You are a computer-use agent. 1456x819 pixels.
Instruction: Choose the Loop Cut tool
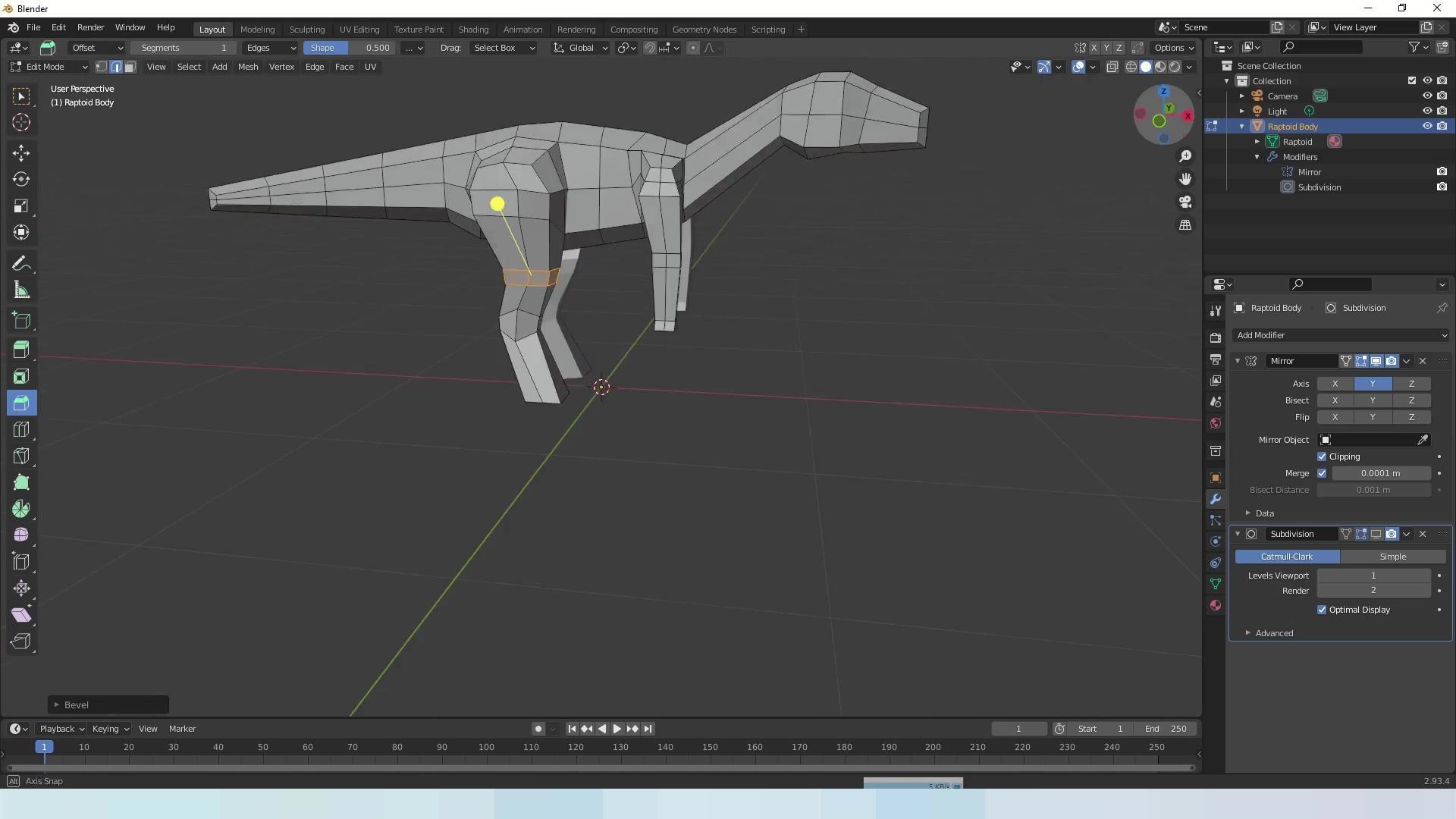pyautogui.click(x=21, y=430)
